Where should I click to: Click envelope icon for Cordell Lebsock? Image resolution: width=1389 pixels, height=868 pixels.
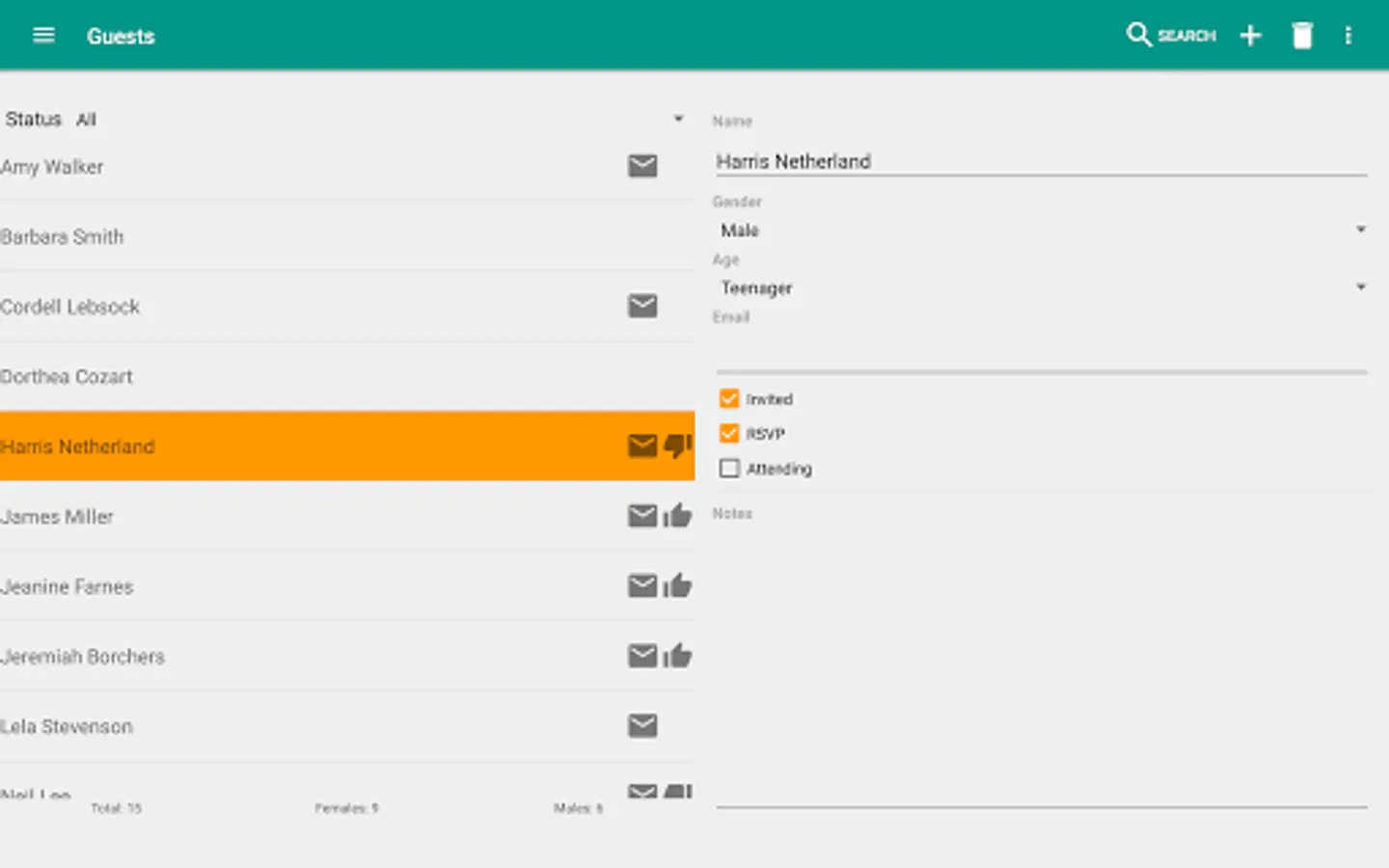642,306
